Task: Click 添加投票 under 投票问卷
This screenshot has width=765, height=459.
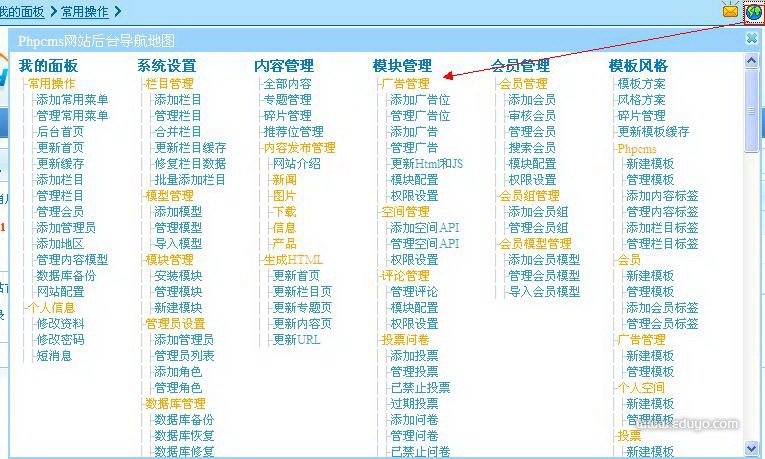Action: point(414,356)
